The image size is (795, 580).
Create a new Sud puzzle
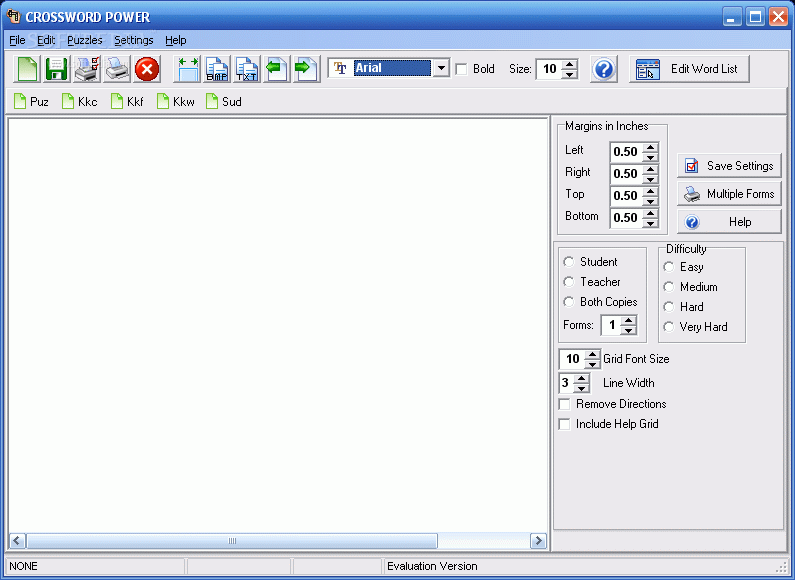(x=224, y=101)
